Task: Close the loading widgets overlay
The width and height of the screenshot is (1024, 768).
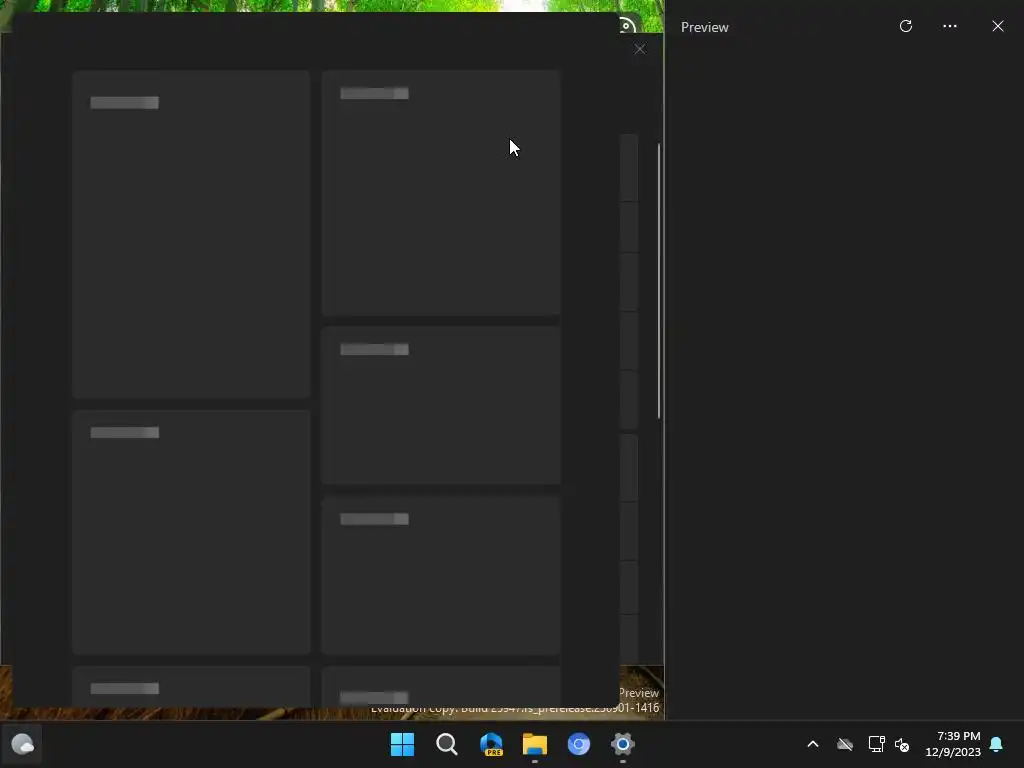Action: pos(640,49)
